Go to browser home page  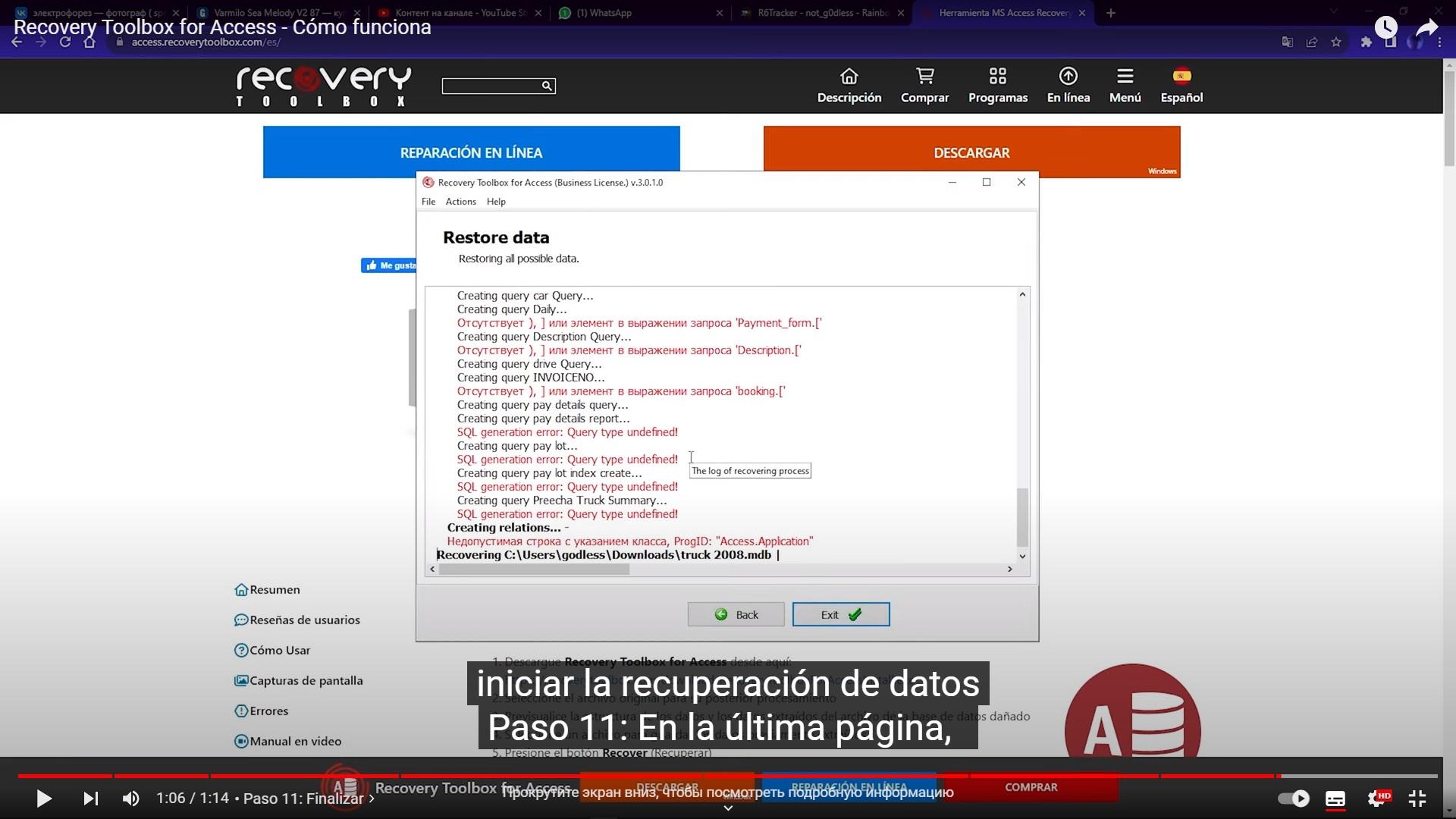click(x=89, y=42)
